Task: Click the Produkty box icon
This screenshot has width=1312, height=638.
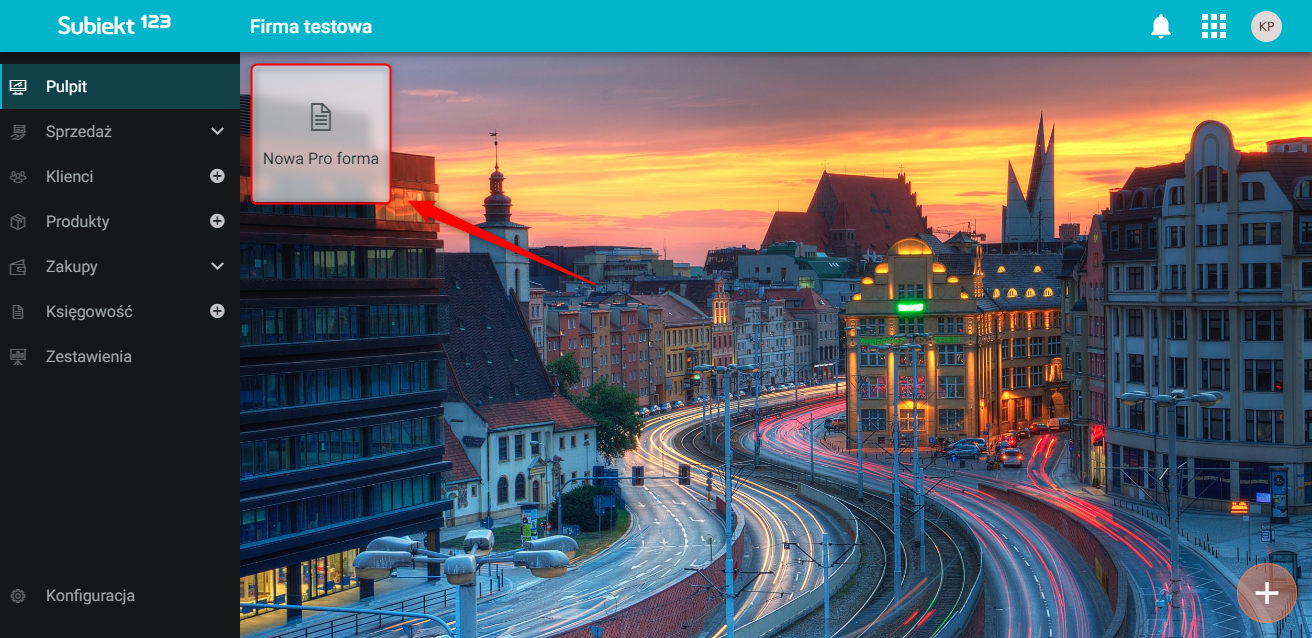Action: click(x=18, y=222)
